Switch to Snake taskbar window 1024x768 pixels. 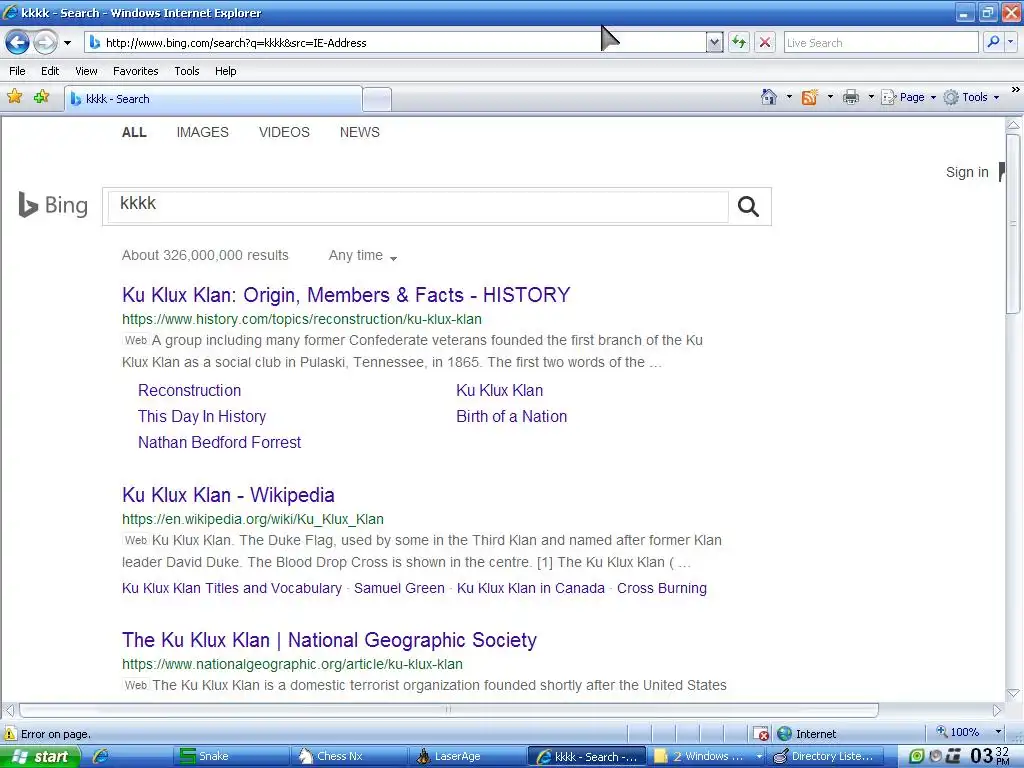232,756
